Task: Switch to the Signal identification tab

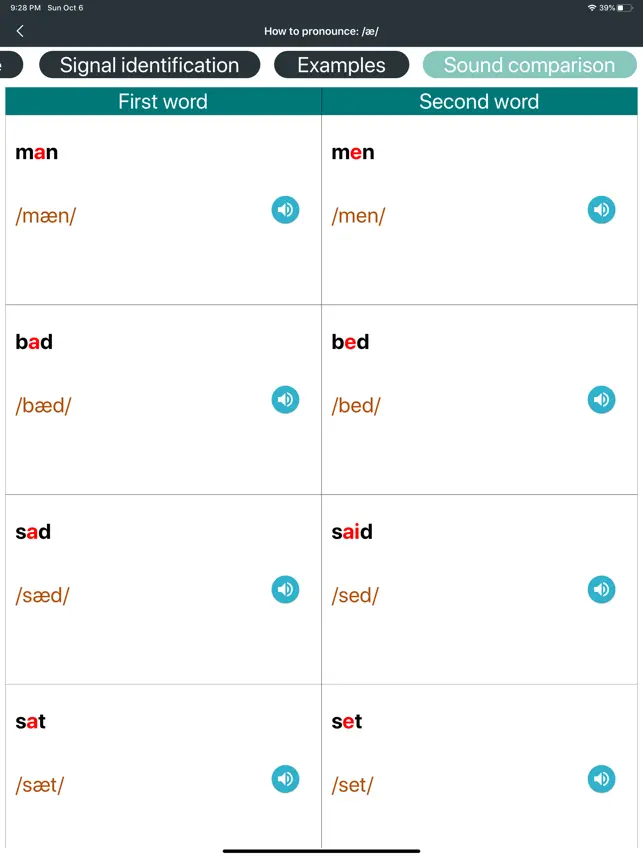Action: click(x=150, y=65)
